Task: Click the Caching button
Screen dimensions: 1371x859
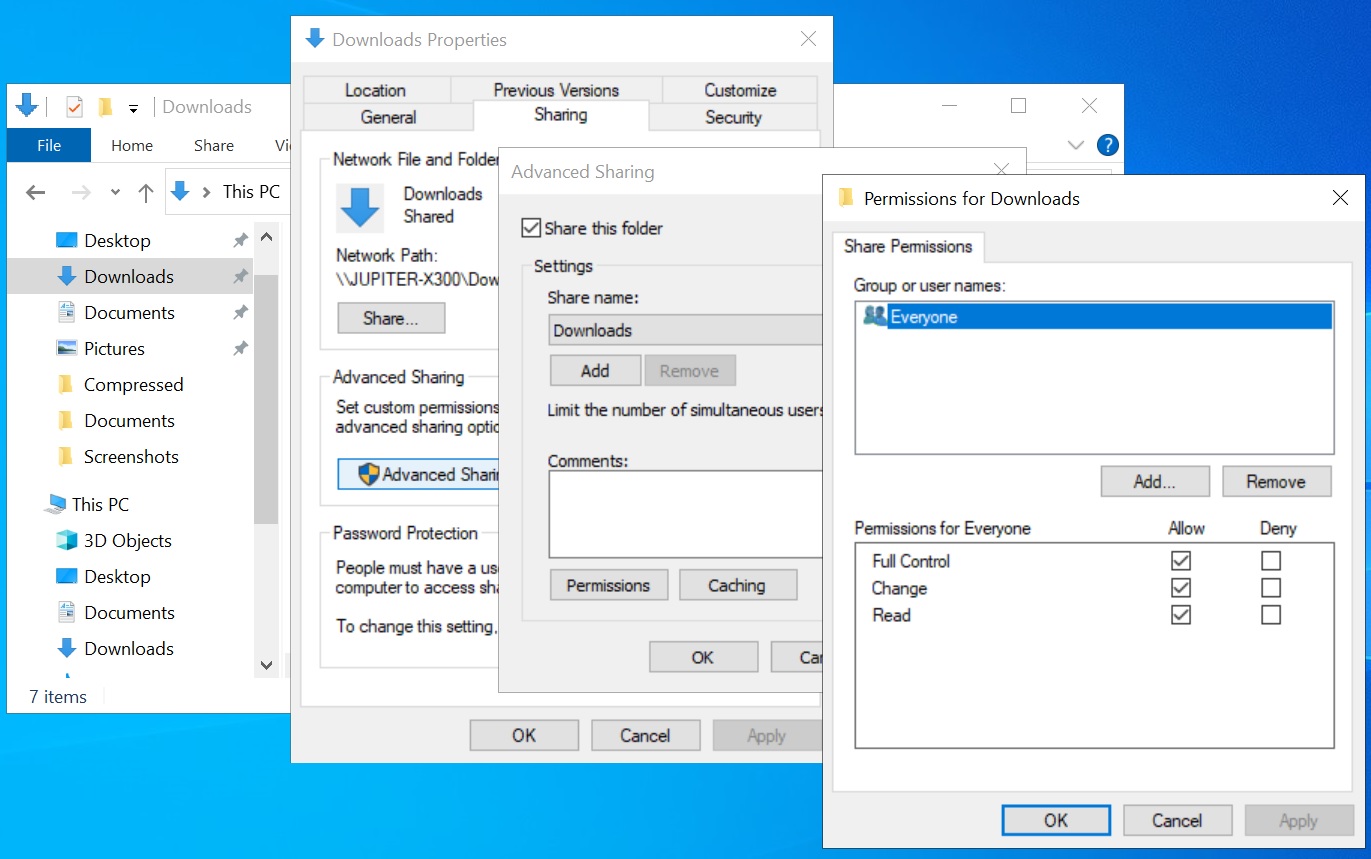Action: 737,586
